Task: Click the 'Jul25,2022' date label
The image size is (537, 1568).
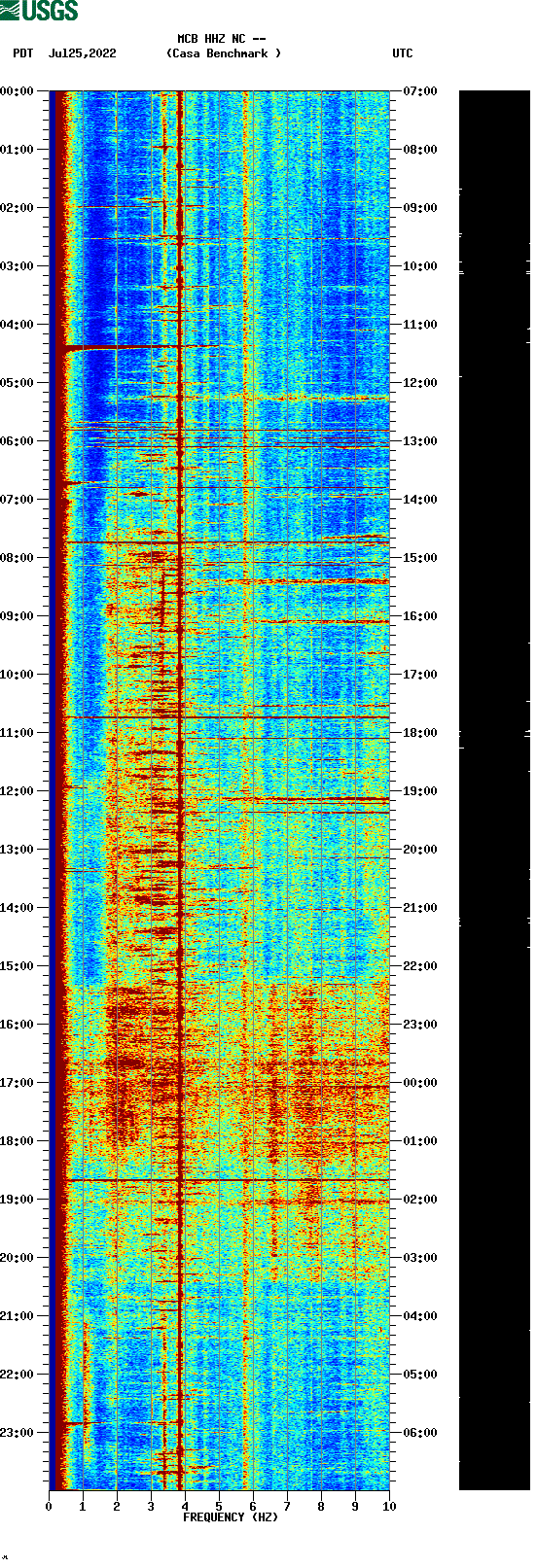Action: [83, 53]
